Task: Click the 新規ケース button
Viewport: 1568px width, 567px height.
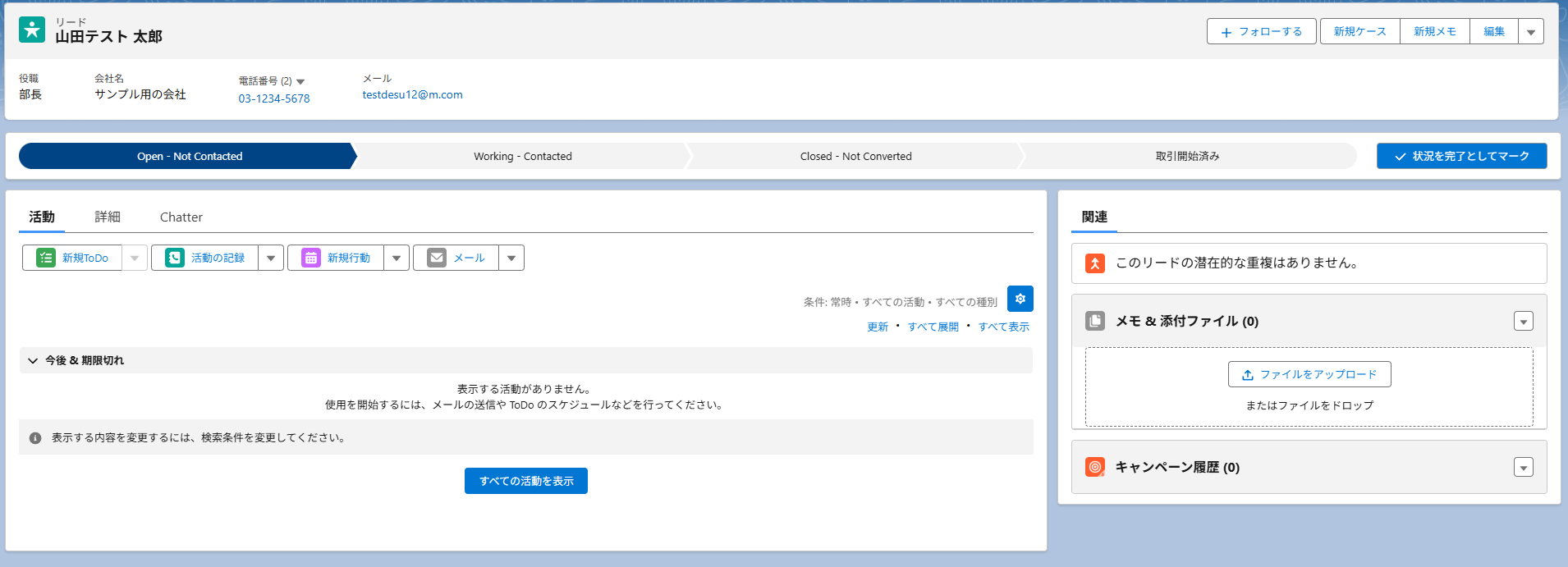Action: tap(1360, 32)
